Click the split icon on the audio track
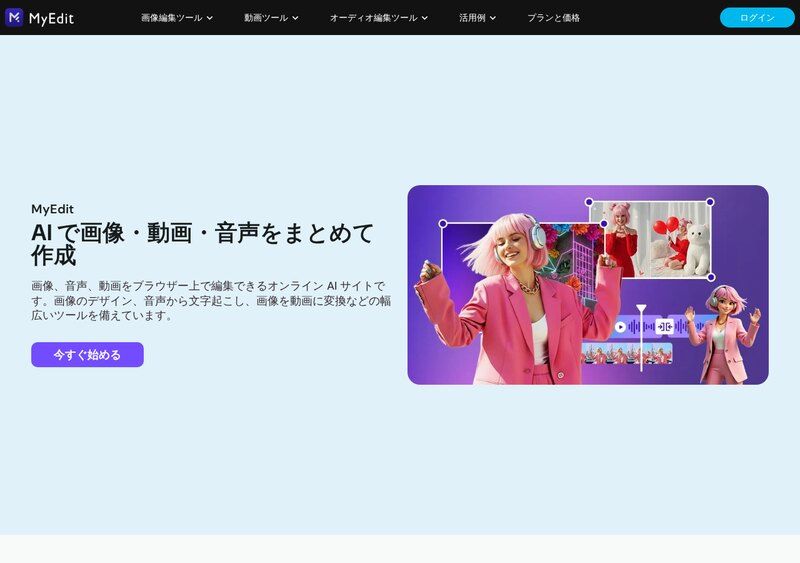Screen dimensions: 800x563 [664, 327]
